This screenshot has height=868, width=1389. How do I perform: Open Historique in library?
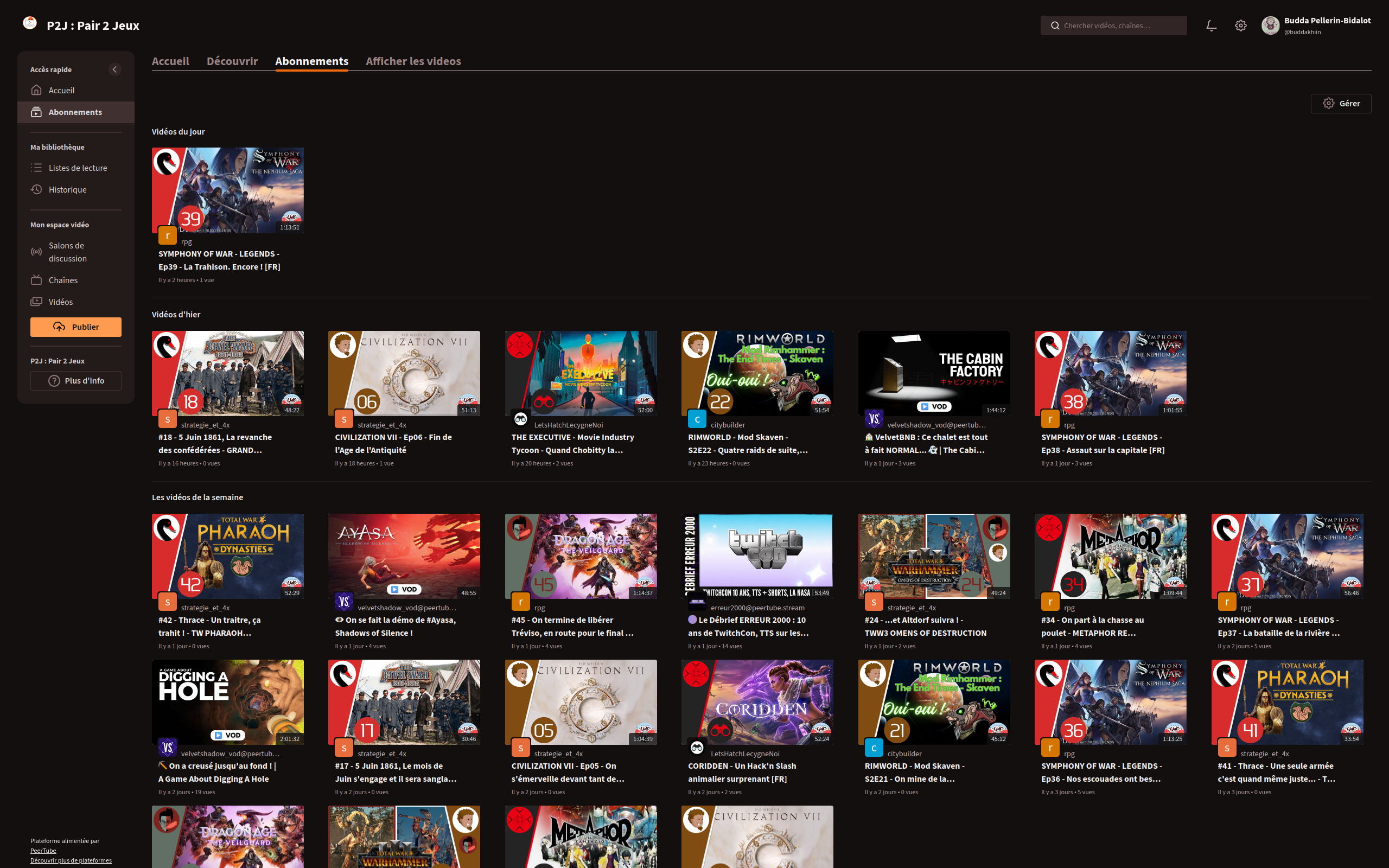pos(76,189)
